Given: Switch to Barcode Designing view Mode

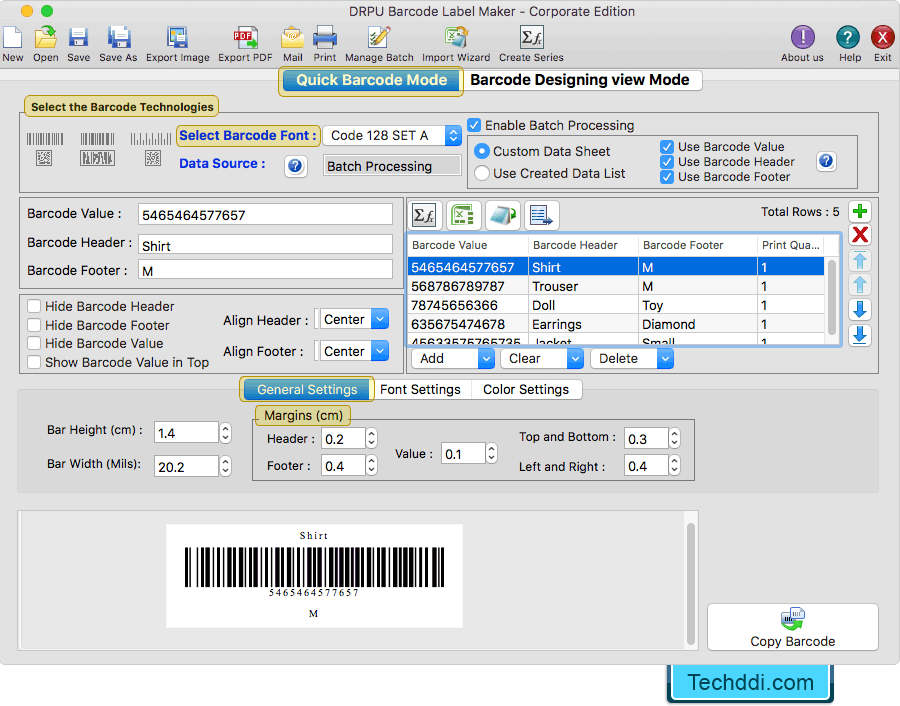Looking at the screenshot, I should pos(580,80).
